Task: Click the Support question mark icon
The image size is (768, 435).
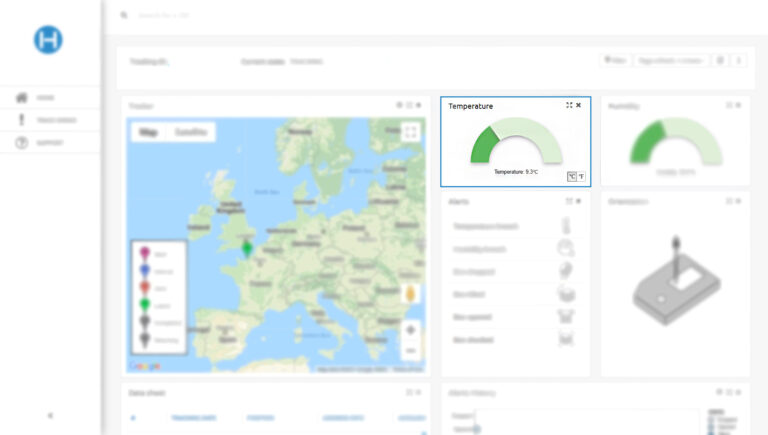Action: pos(22,143)
